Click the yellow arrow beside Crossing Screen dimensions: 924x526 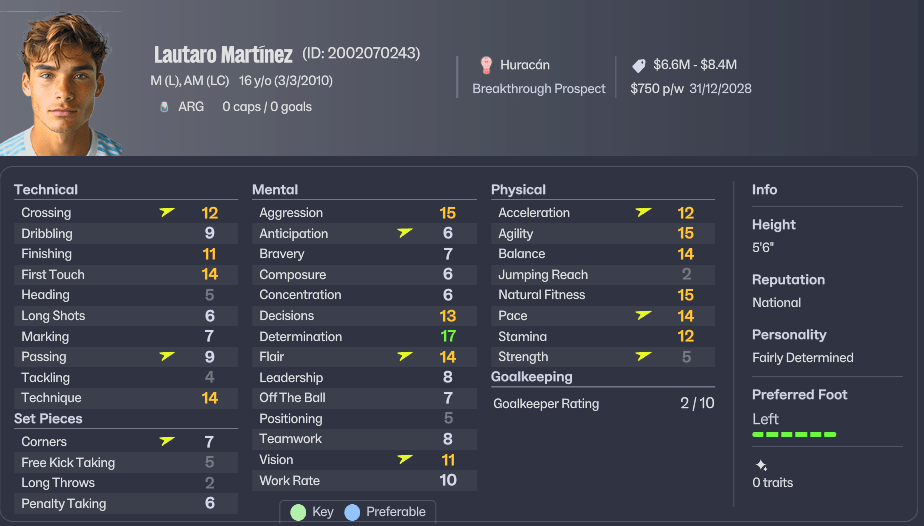pyautogui.click(x=167, y=212)
